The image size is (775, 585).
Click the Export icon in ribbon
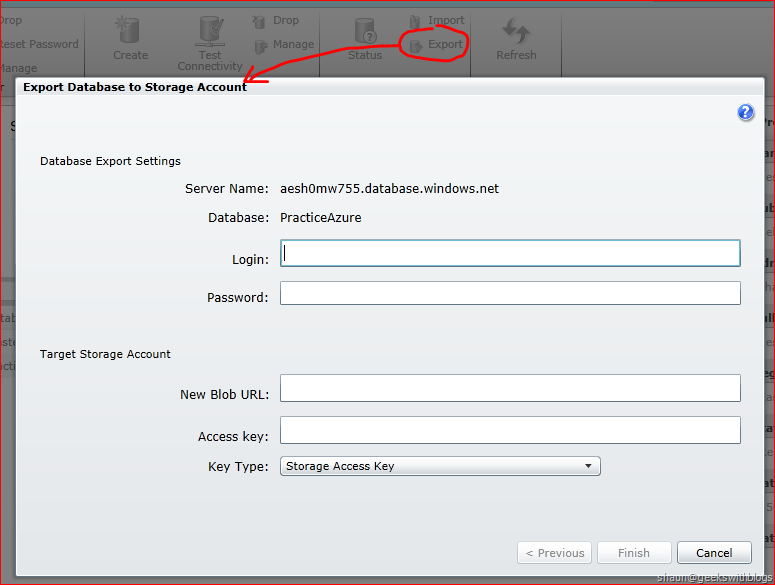[x=416, y=46]
